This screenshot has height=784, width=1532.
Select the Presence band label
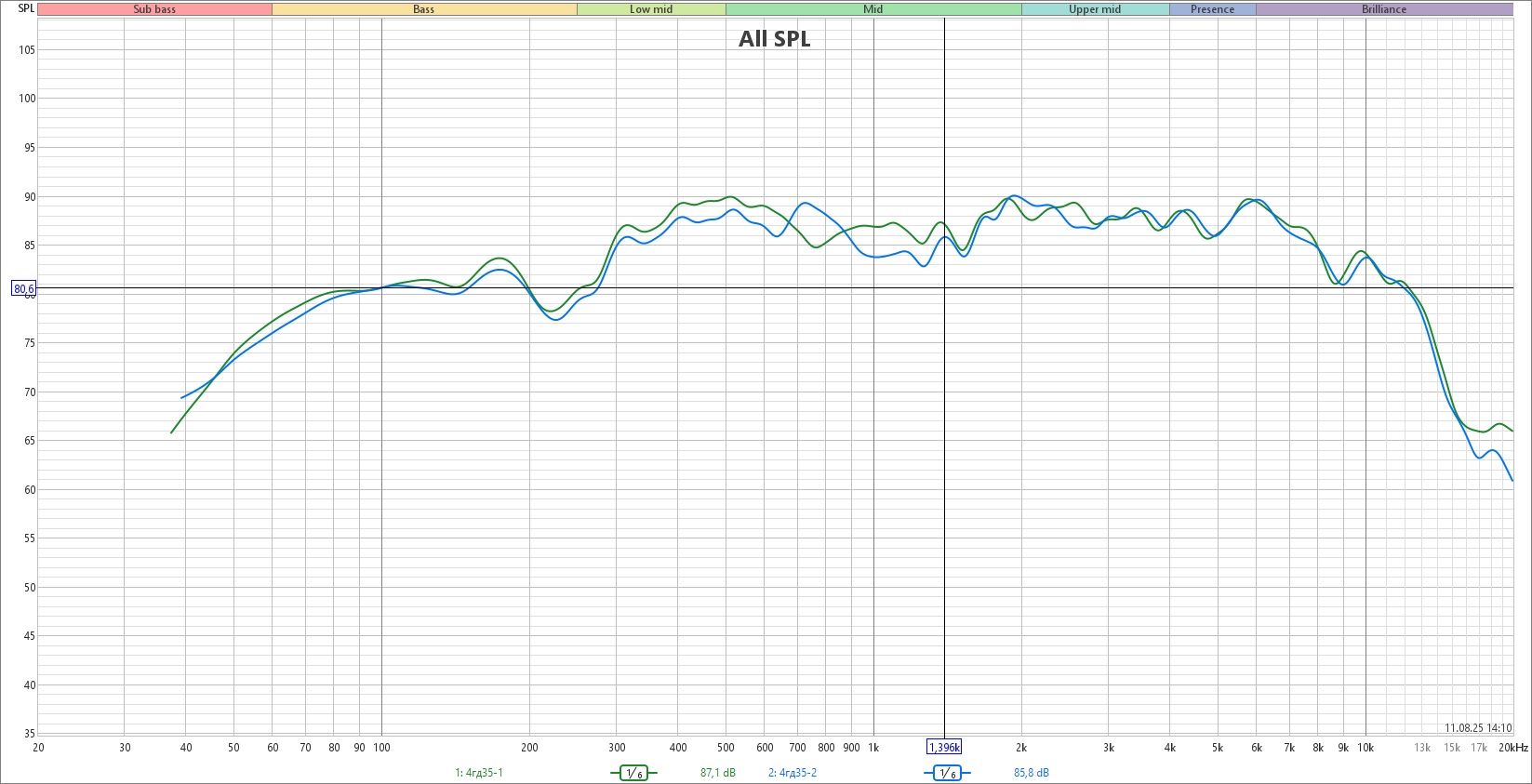point(1212,9)
